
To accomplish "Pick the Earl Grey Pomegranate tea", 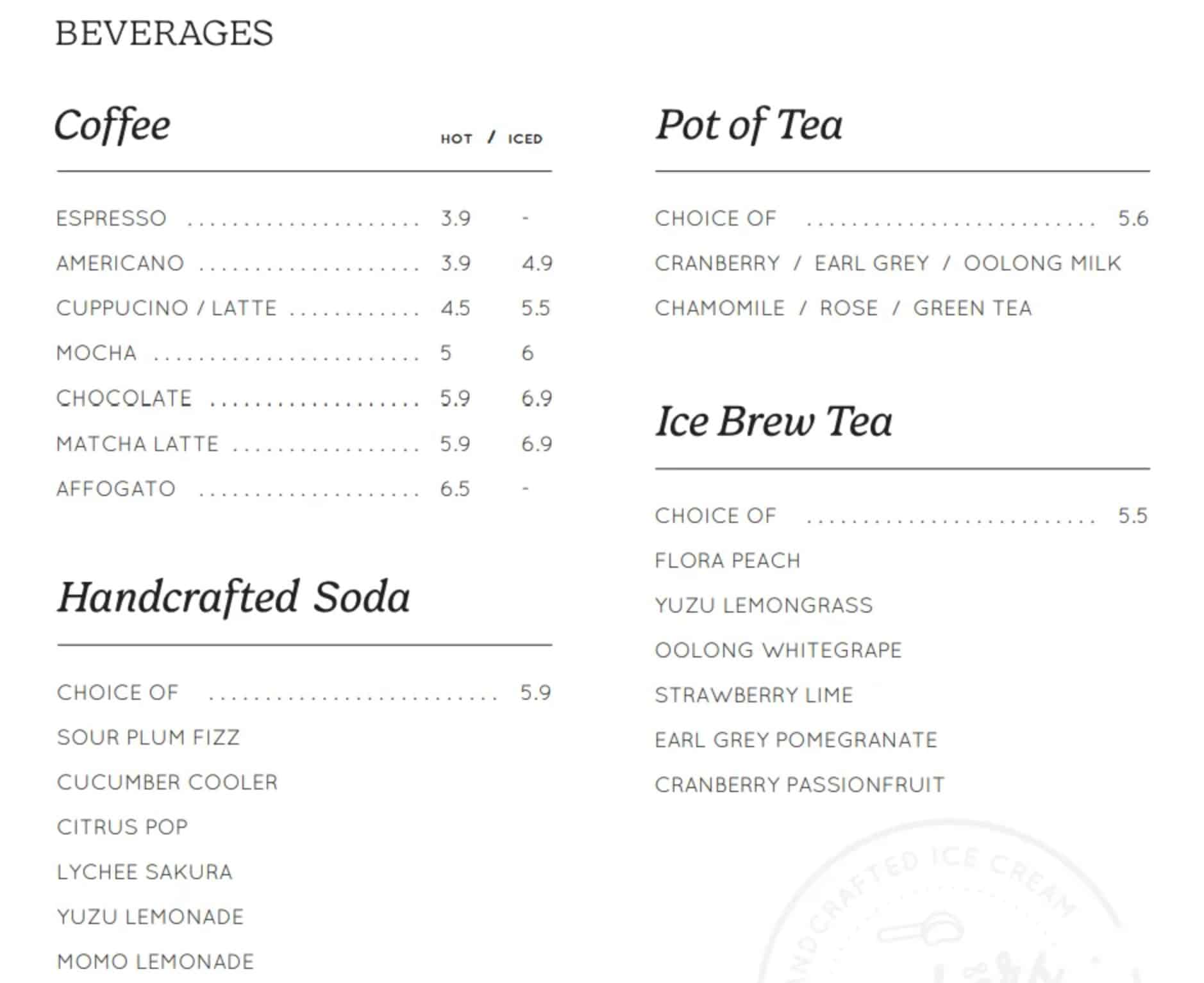I will pos(796,740).
